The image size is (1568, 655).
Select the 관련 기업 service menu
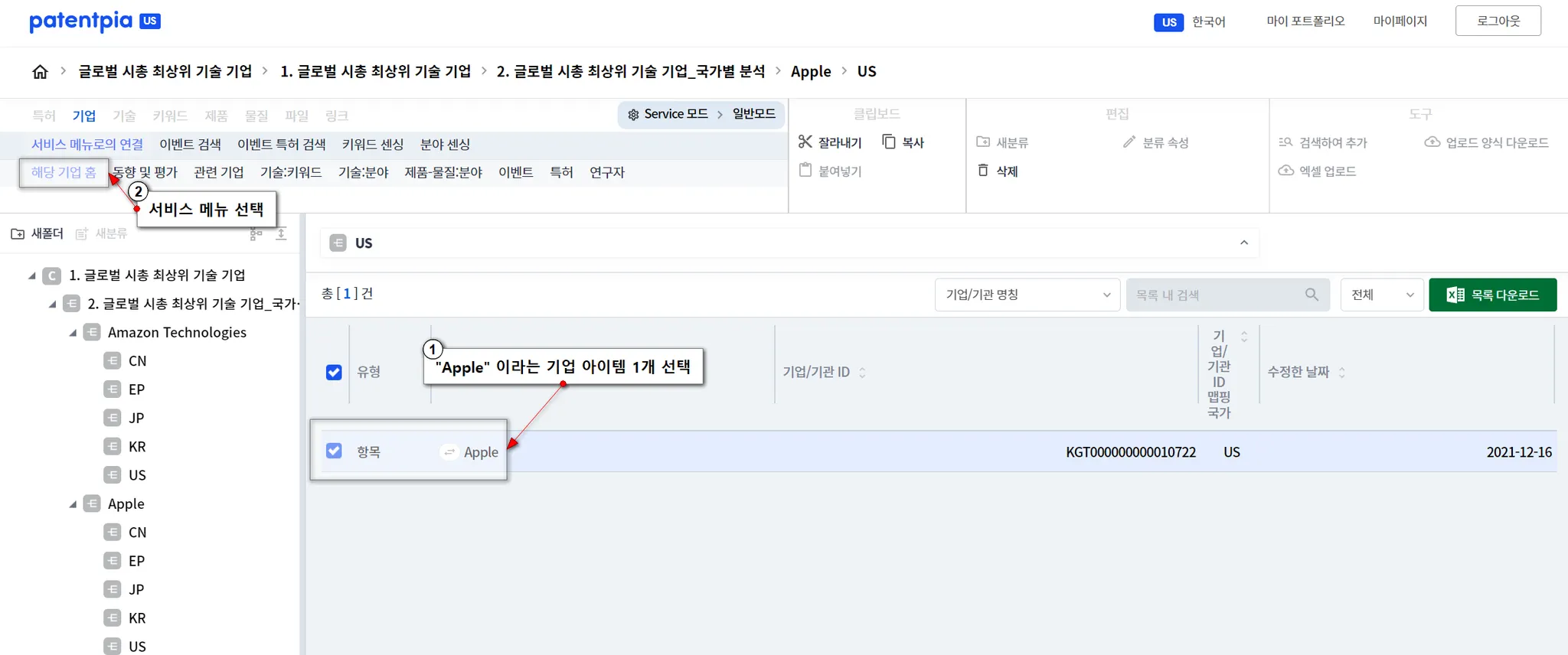(219, 172)
